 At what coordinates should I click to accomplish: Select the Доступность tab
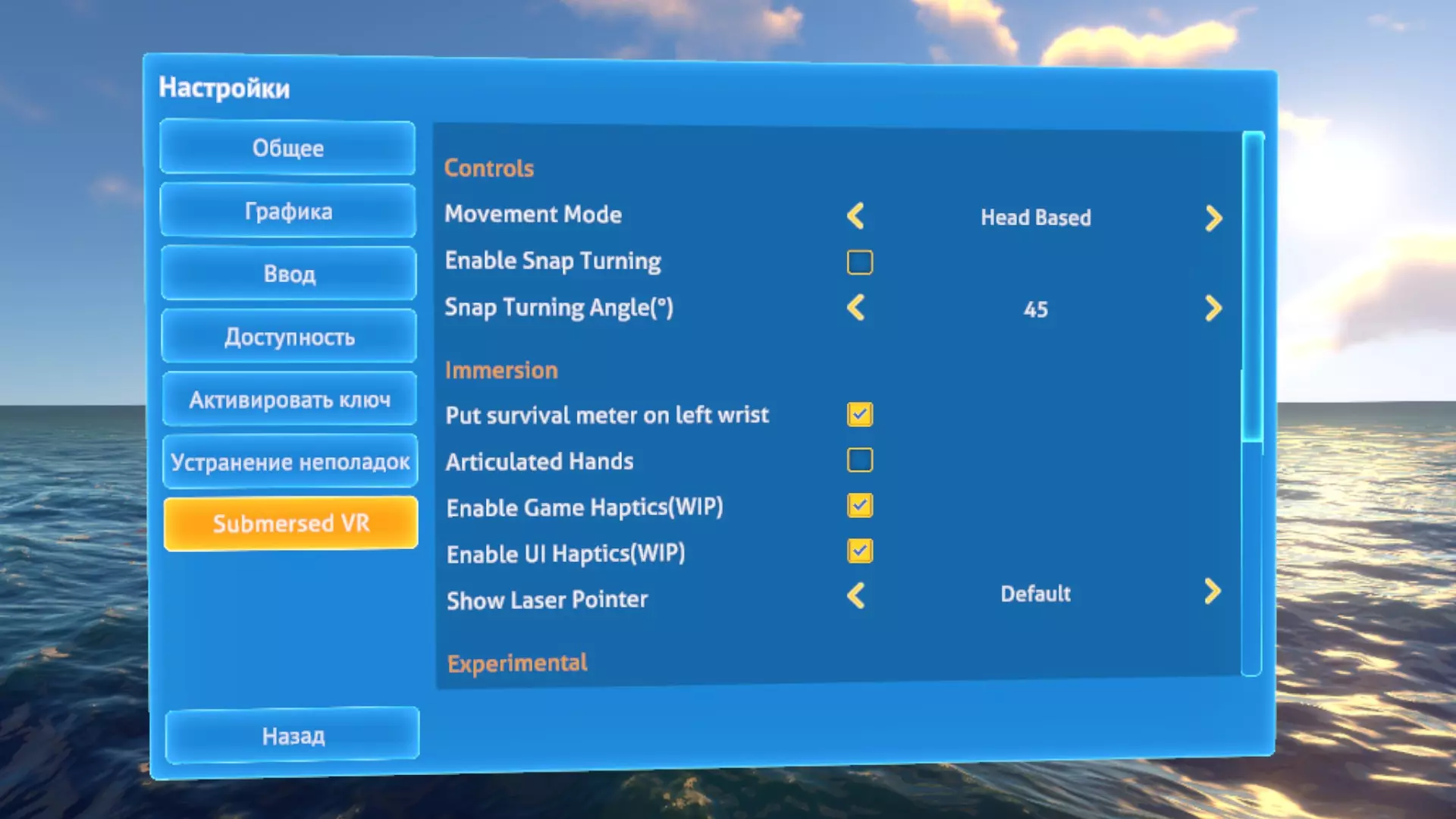pos(289,337)
